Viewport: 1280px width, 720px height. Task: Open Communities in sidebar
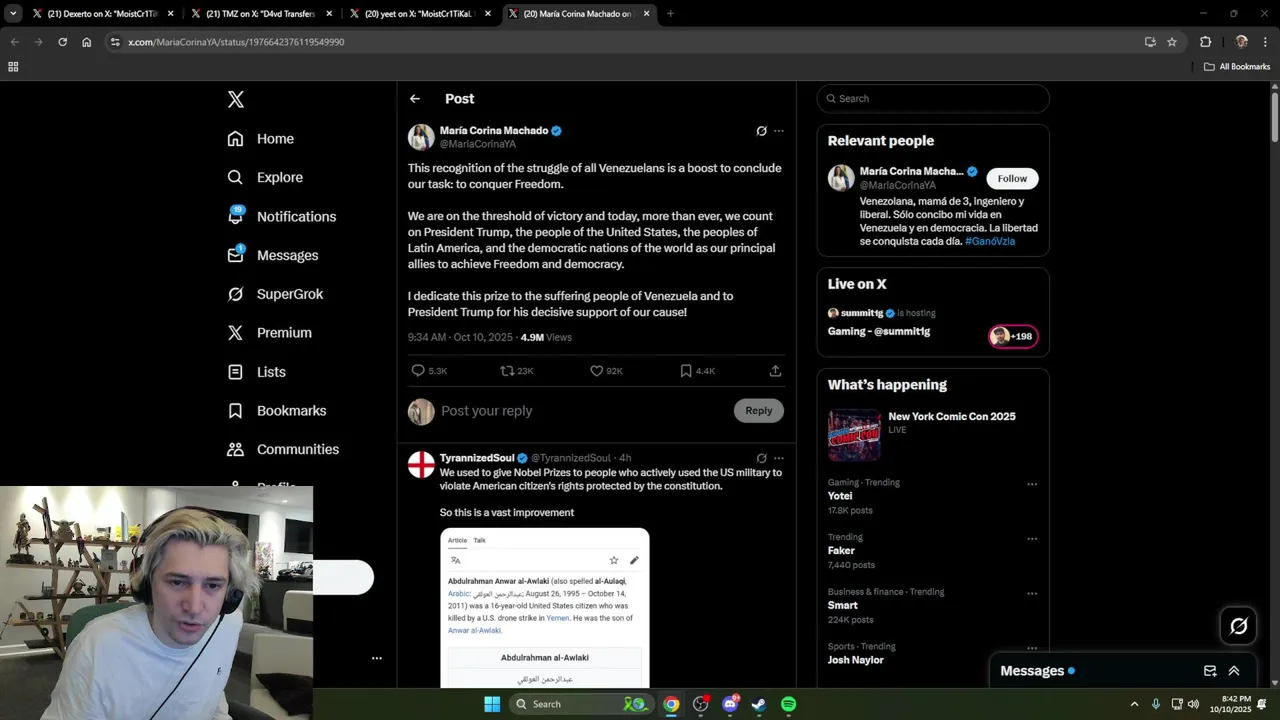(x=283, y=449)
